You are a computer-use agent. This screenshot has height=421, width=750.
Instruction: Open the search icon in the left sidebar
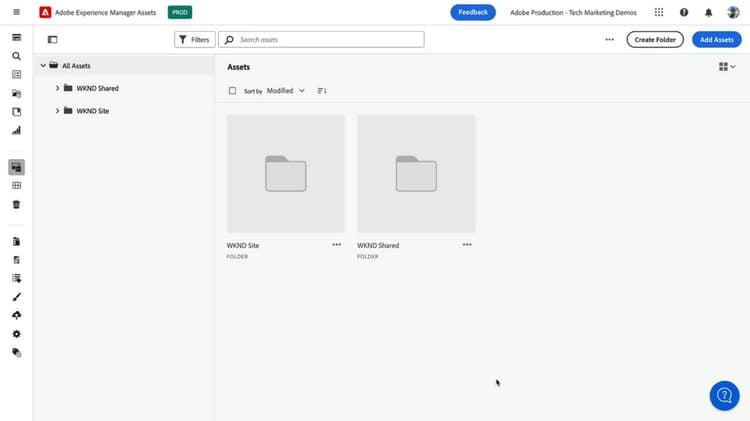click(16, 56)
